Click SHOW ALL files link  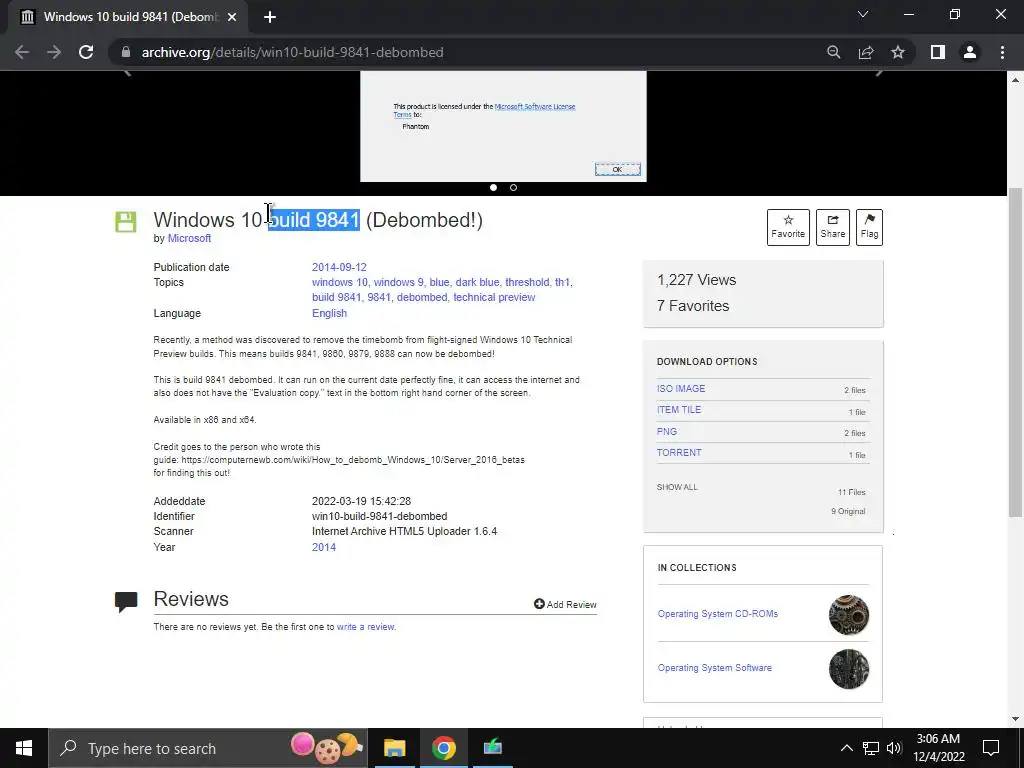coord(677,487)
